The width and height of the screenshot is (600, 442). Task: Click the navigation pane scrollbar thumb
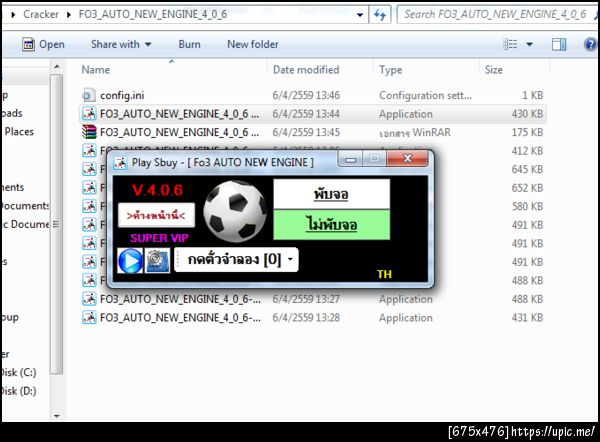(57, 224)
